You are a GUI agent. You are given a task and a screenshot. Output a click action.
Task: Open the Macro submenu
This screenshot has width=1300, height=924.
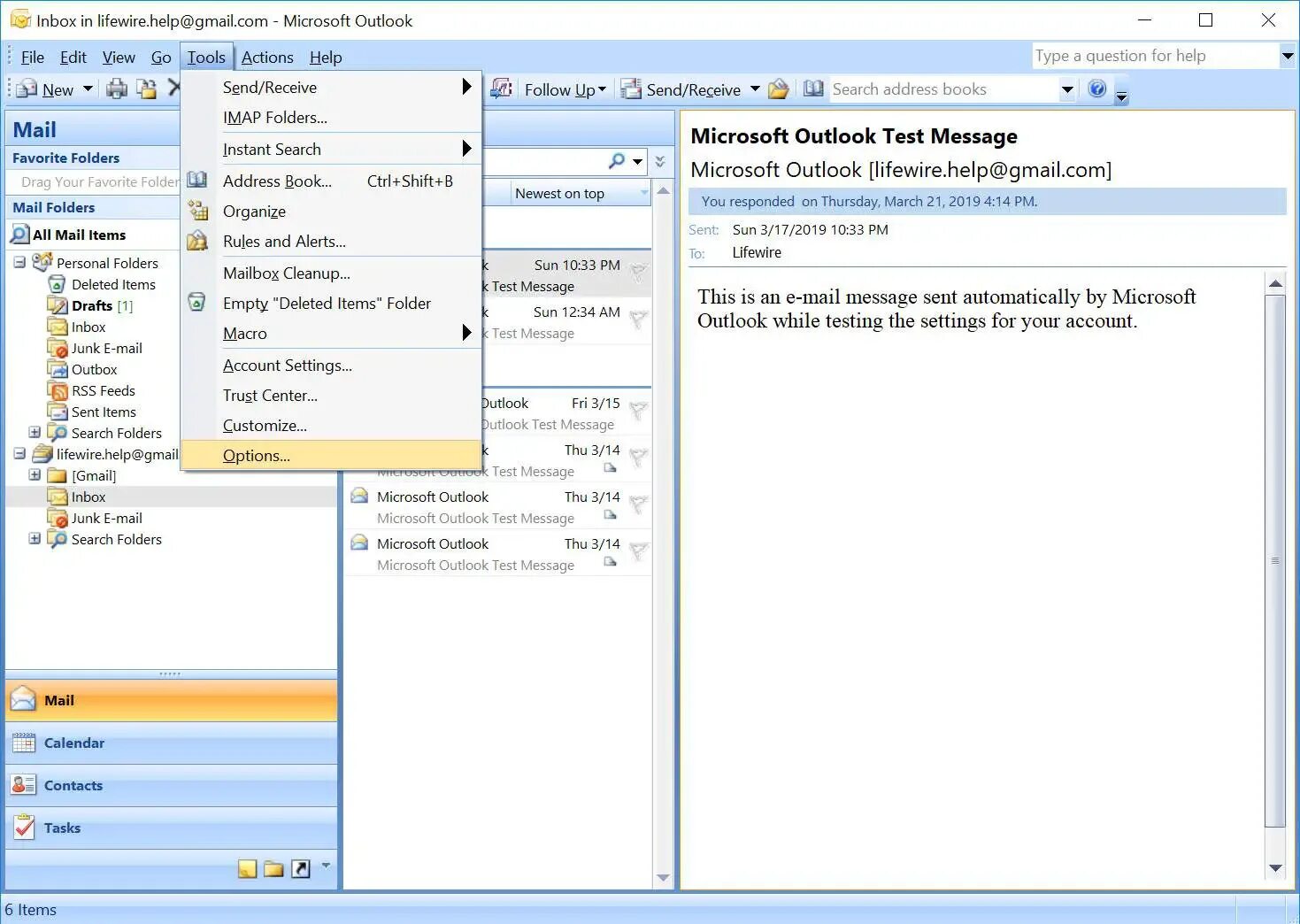331,333
